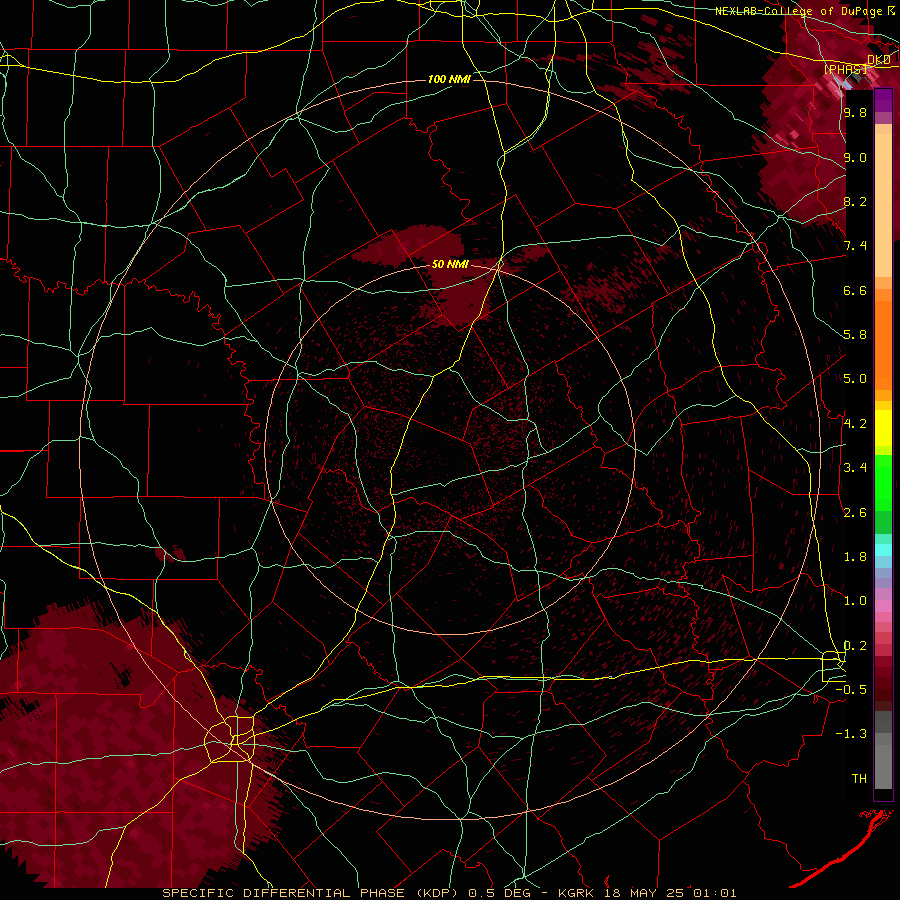Click the dark red KDP echo above 50 NMI label
This screenshot has width=900, height=900.
coord(409,246)
